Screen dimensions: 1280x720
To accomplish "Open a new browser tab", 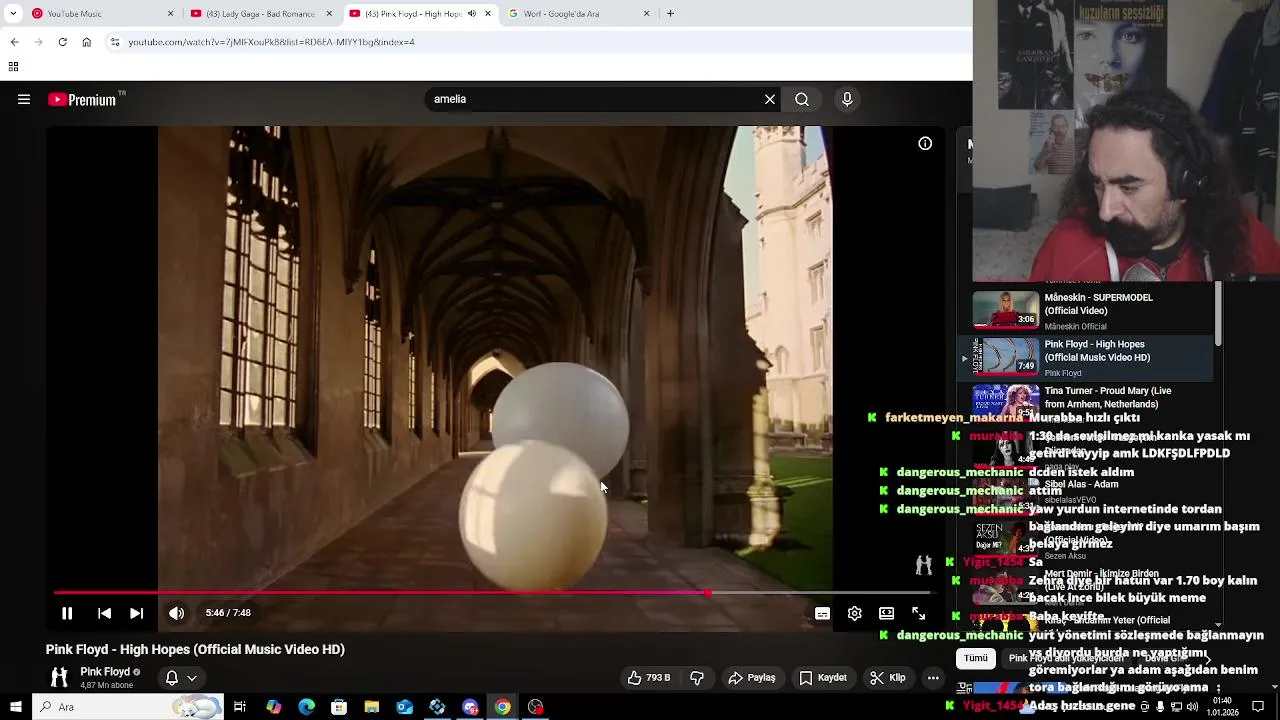I will coord(670,14).
